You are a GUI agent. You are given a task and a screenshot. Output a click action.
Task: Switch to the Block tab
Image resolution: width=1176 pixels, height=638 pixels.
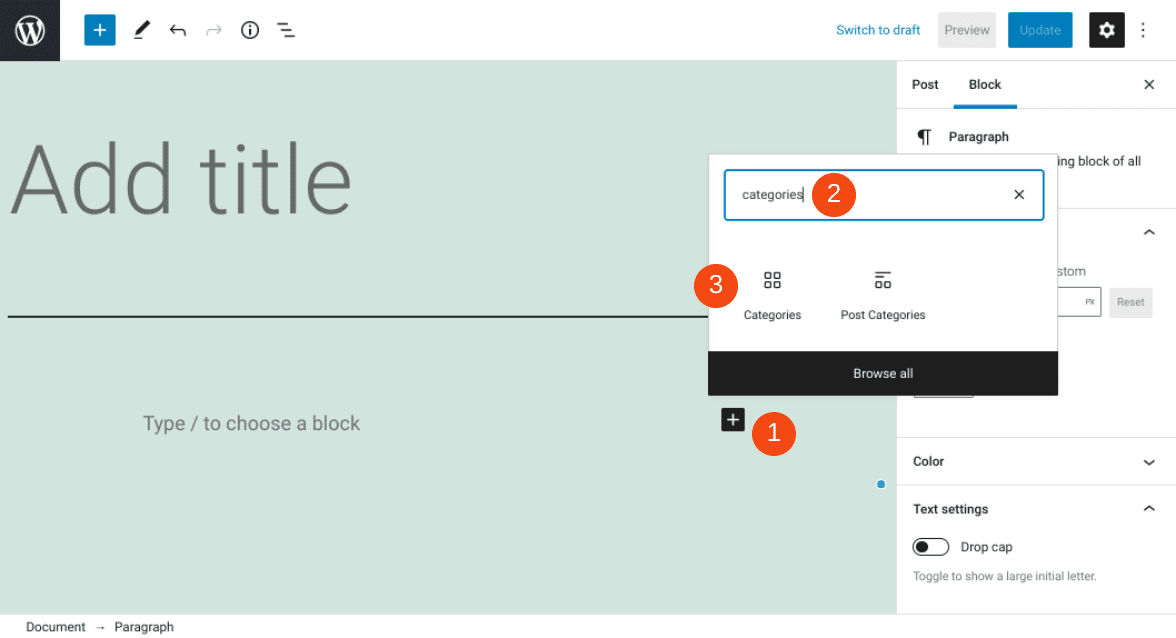point(984,85)
